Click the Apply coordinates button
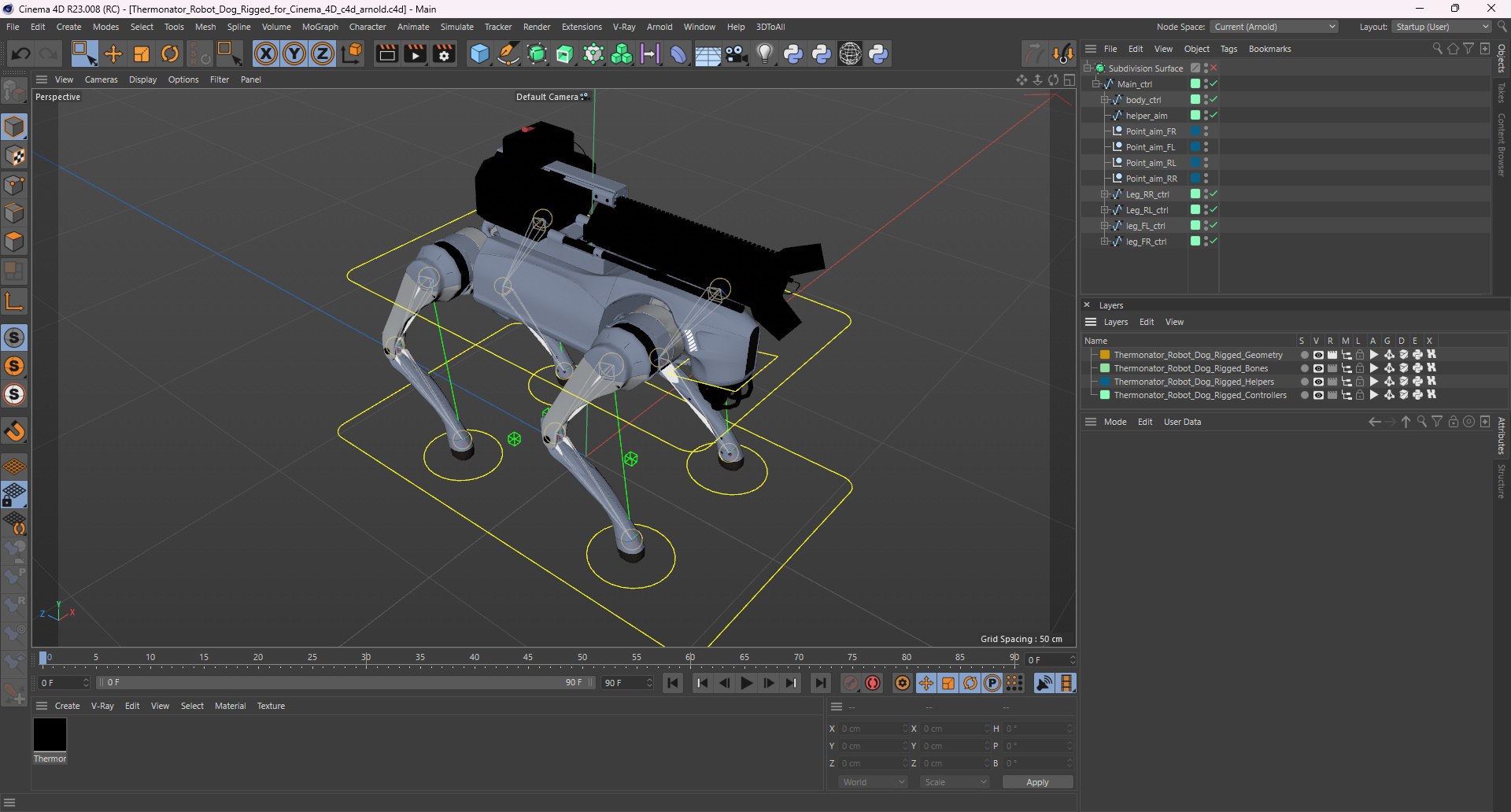 [1037, 782]
